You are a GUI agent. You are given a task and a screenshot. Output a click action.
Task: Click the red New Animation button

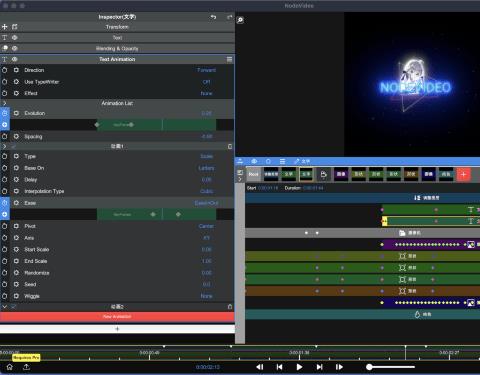(x=117, y=317)
